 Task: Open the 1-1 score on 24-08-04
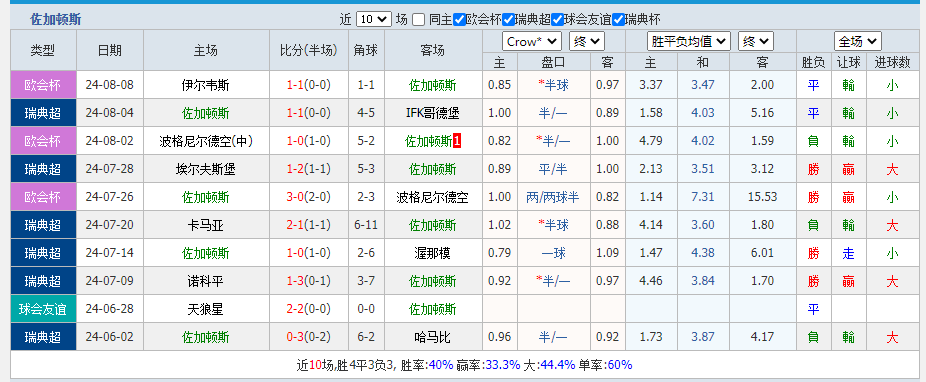click(x=295, y=113)
